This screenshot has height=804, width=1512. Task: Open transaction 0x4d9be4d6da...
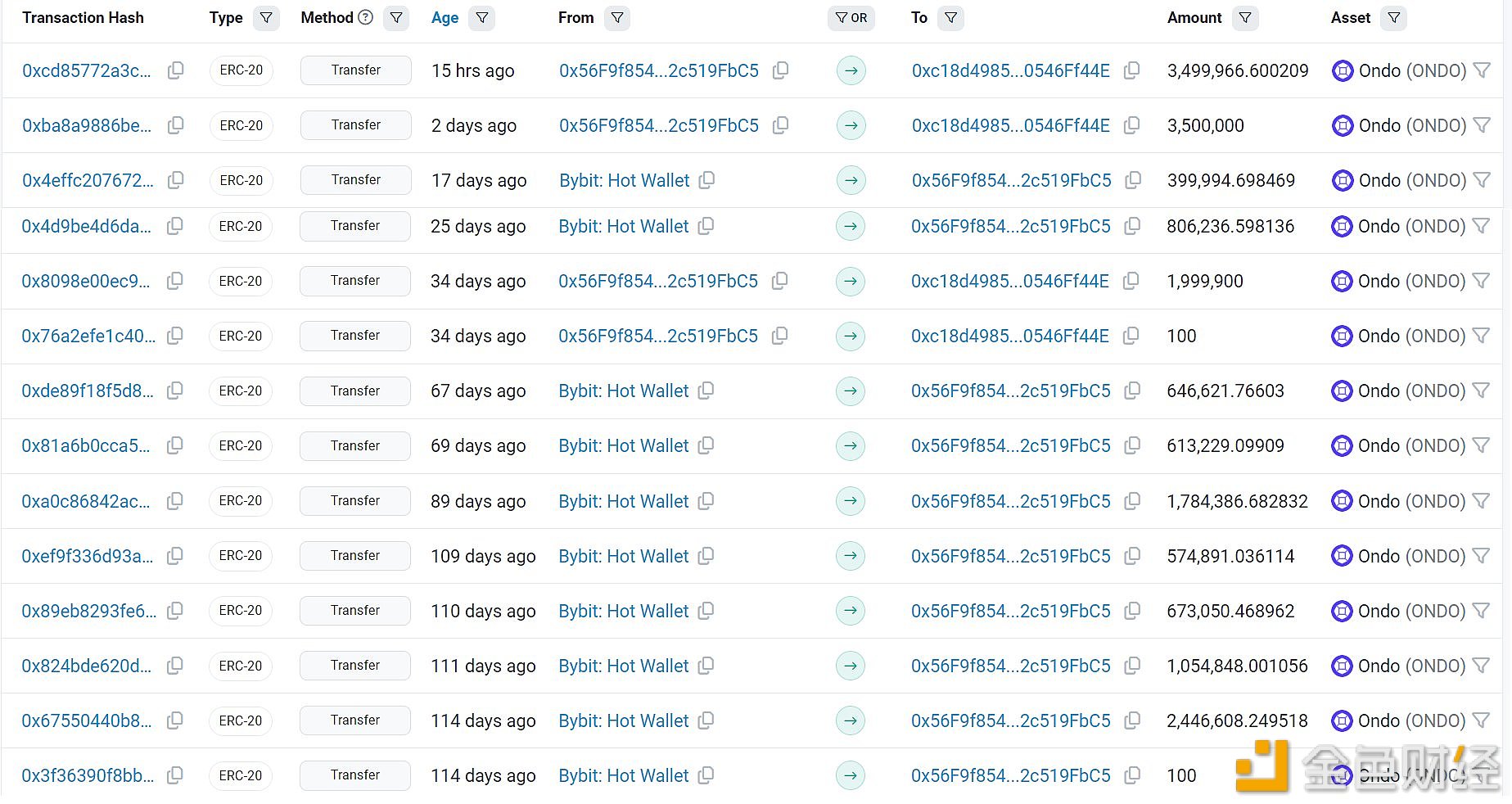tap(86, 226)
